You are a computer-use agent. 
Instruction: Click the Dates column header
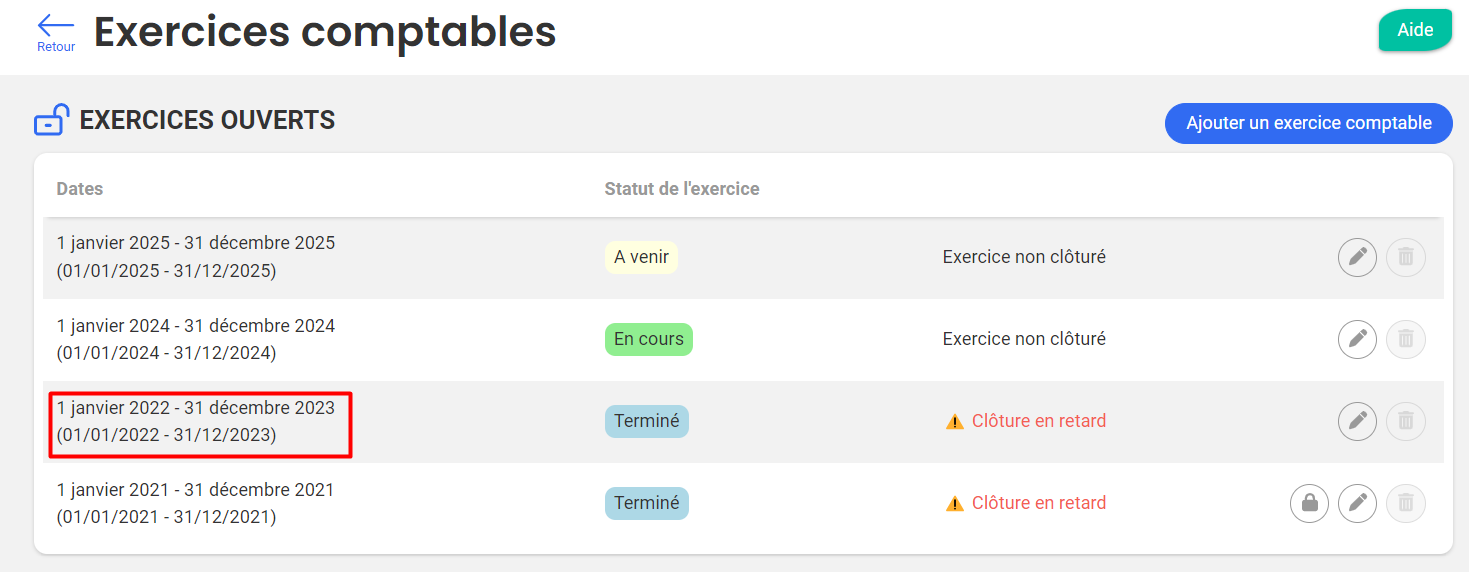(80, 189)
